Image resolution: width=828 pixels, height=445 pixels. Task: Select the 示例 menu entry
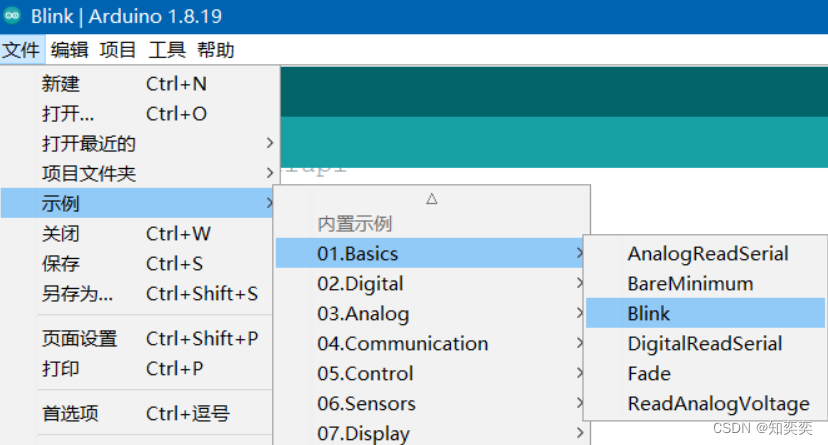(137, 203)
